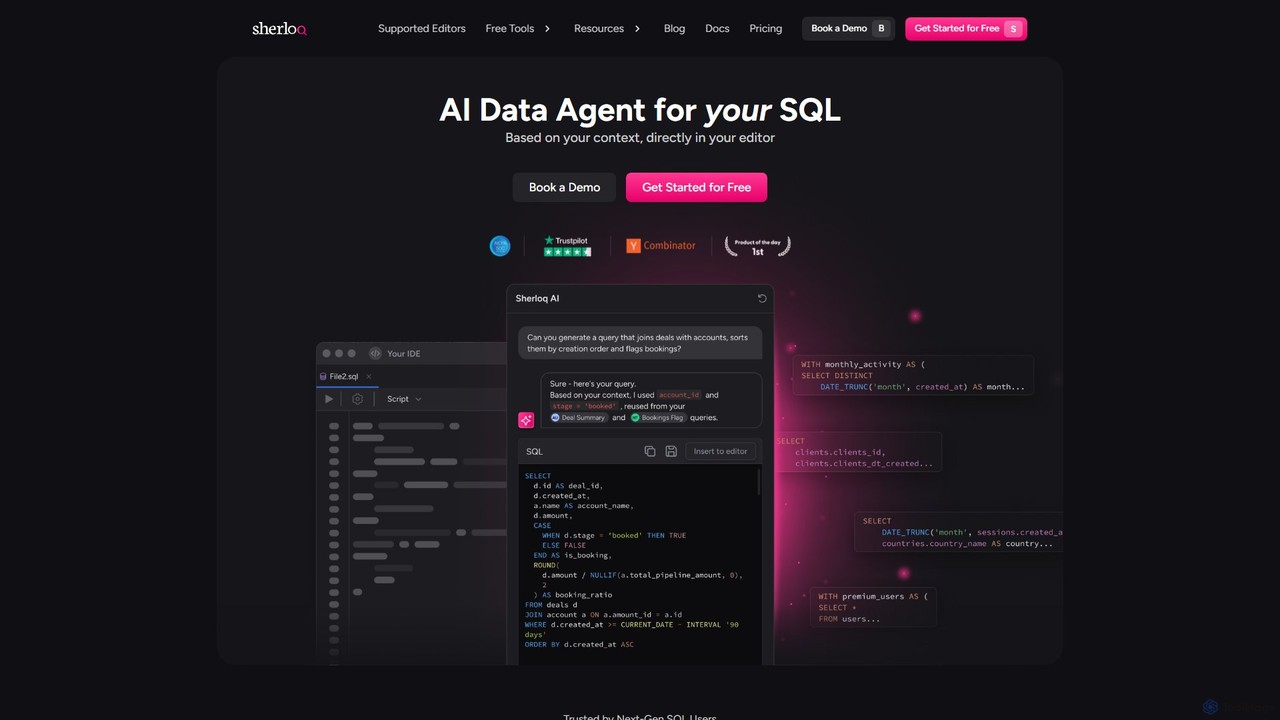Click the 'FROM deals d' SQL line

click(x=551, y=605)
